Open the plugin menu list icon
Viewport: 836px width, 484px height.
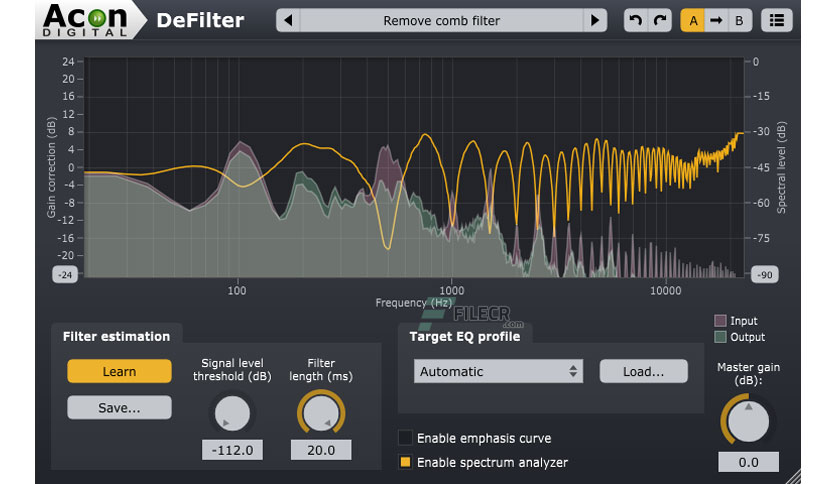(776, 21)
